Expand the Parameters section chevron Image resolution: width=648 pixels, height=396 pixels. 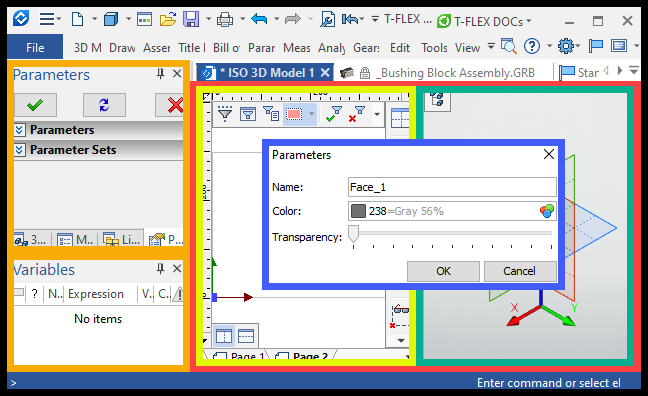pos(19,130)
